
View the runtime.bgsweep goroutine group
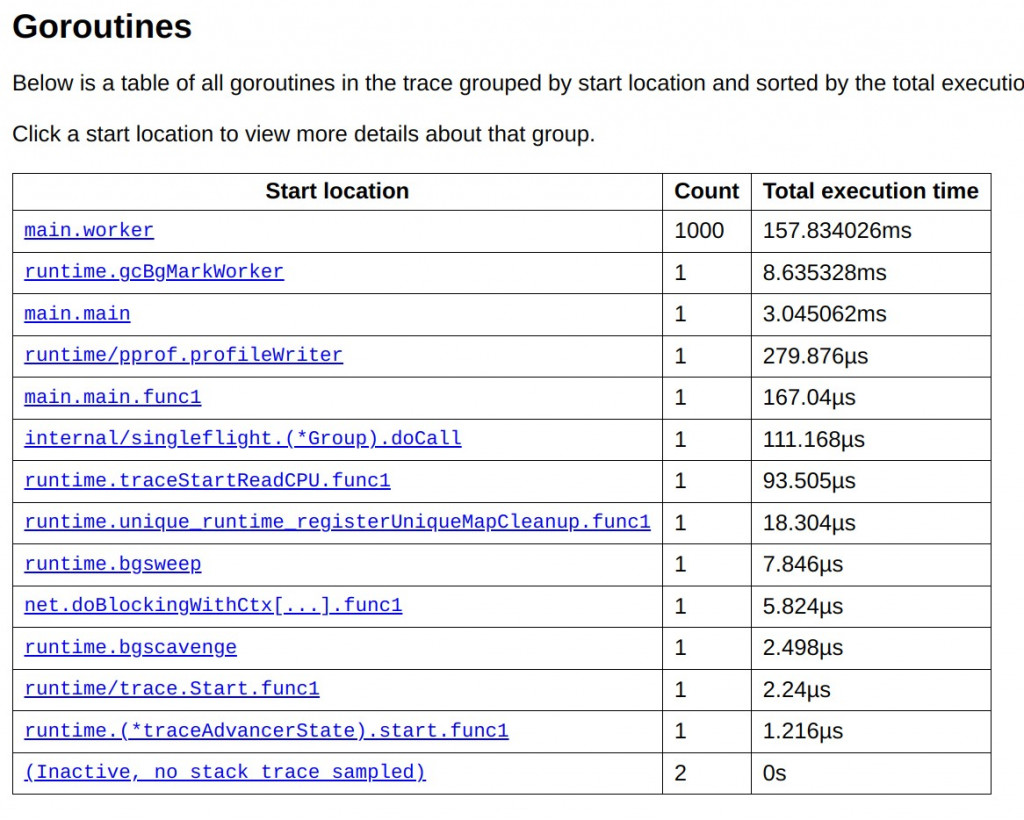pos(113,565)
